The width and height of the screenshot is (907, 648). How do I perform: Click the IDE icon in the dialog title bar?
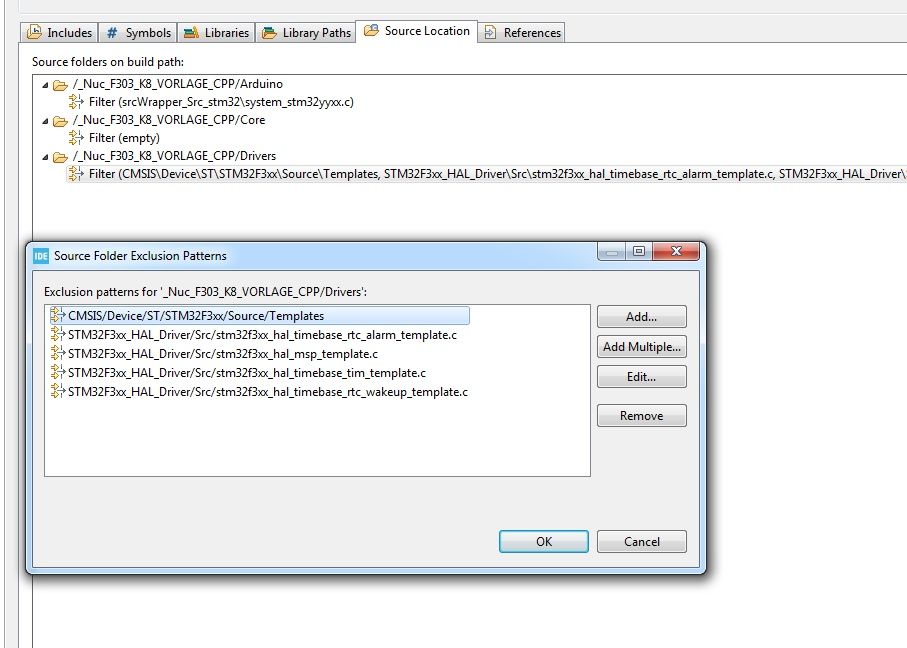(38, 255)
